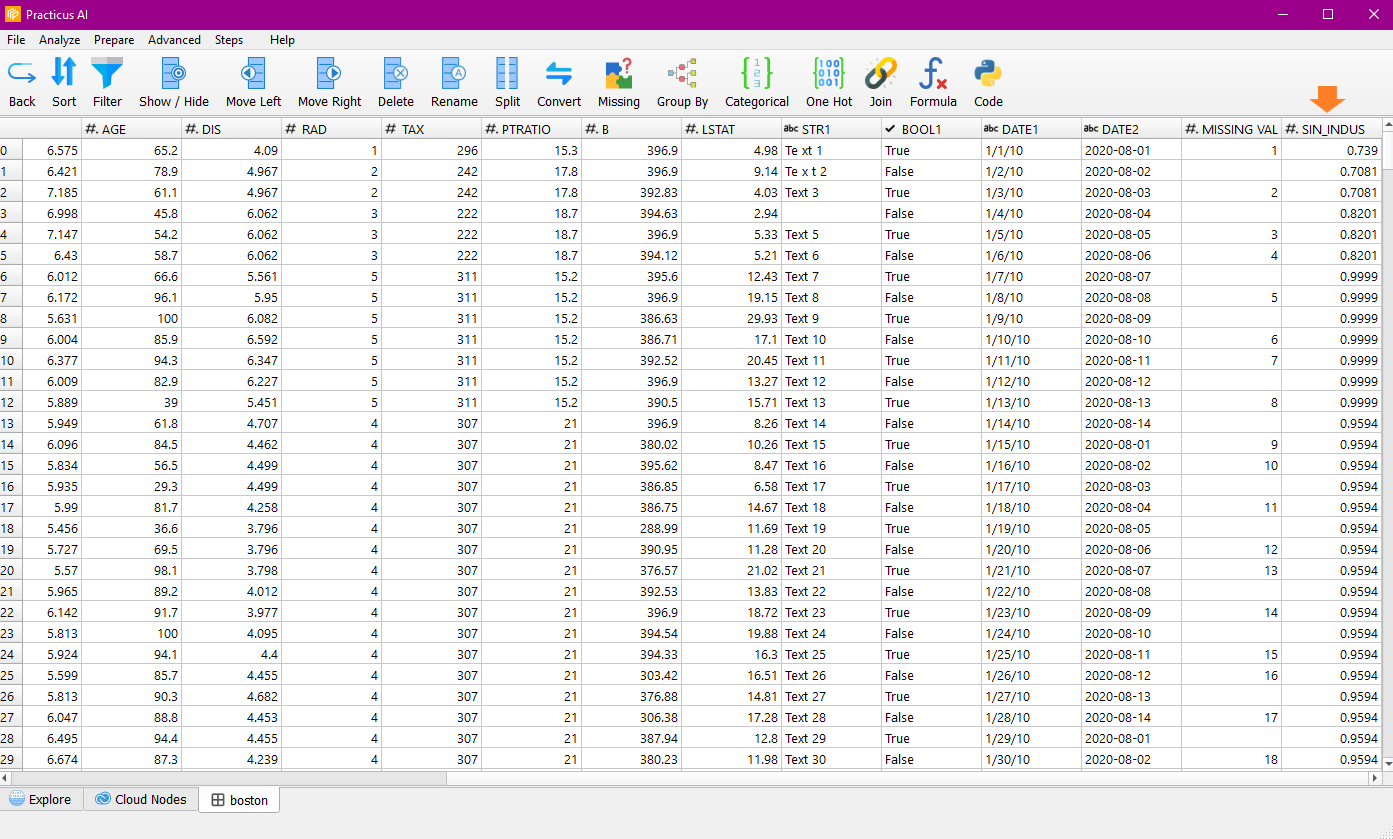Open the Group By tool

click(682, 74)
